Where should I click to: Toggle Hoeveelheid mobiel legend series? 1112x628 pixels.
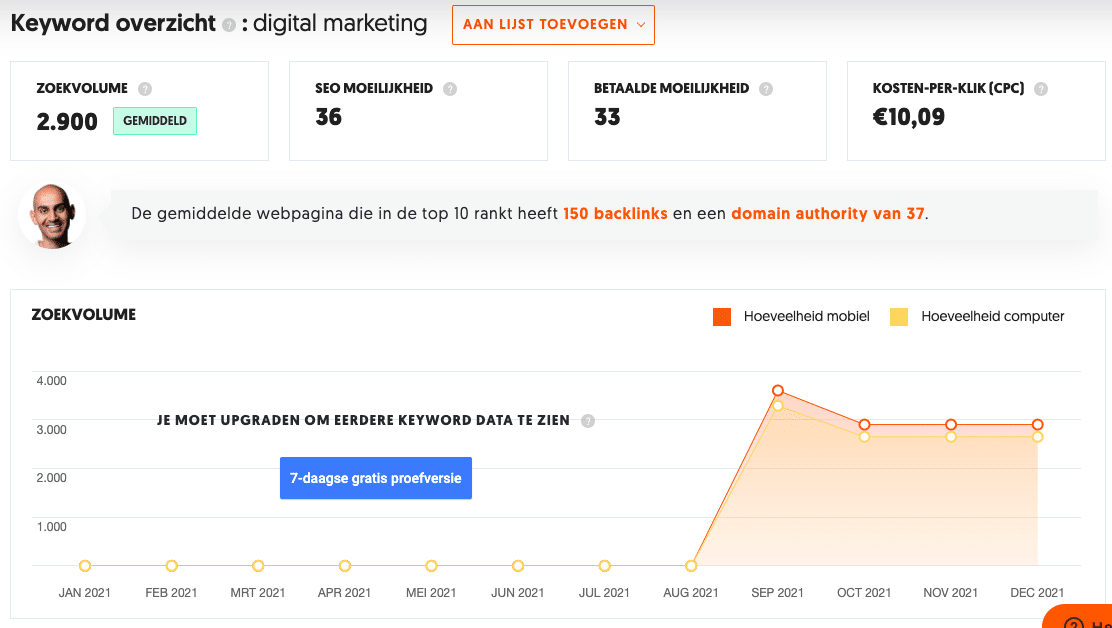click(791, 317)
